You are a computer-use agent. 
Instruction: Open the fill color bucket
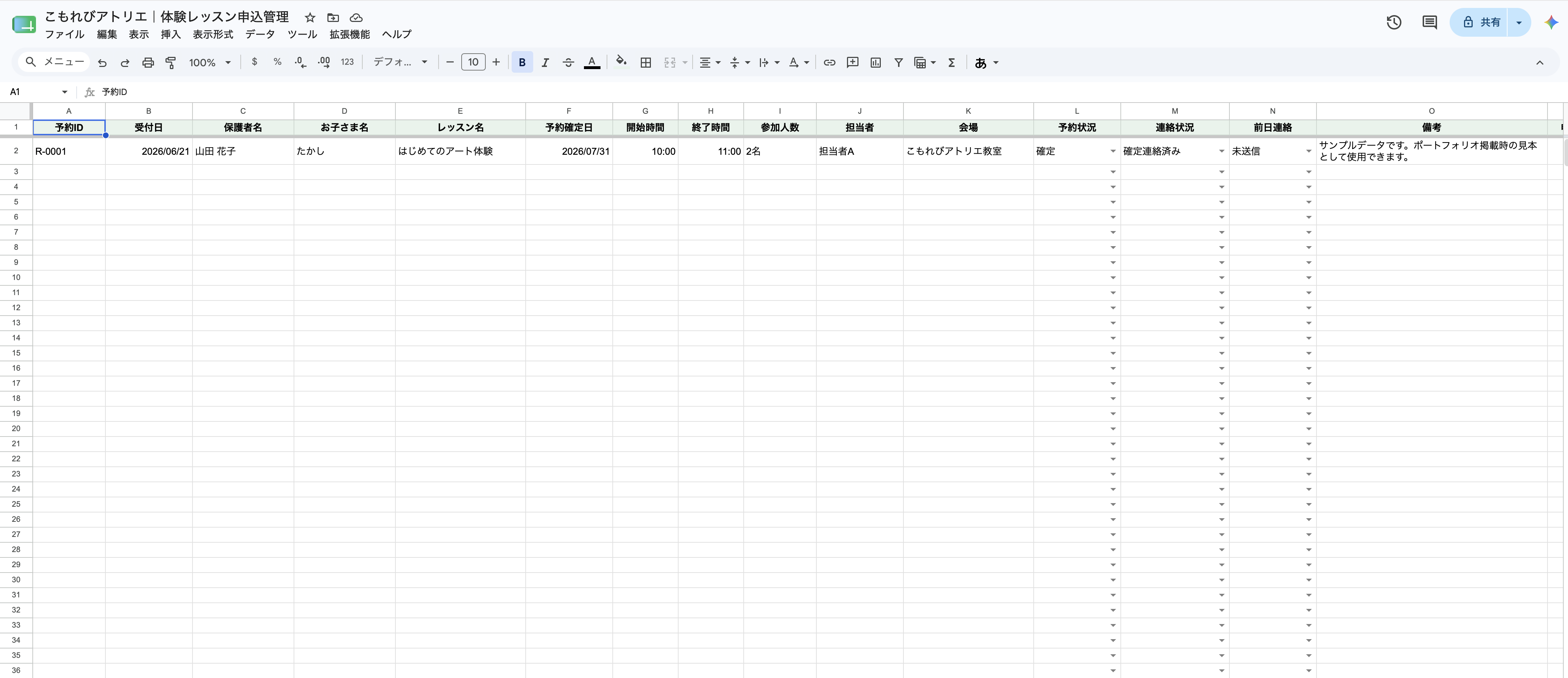click(621, 62)
